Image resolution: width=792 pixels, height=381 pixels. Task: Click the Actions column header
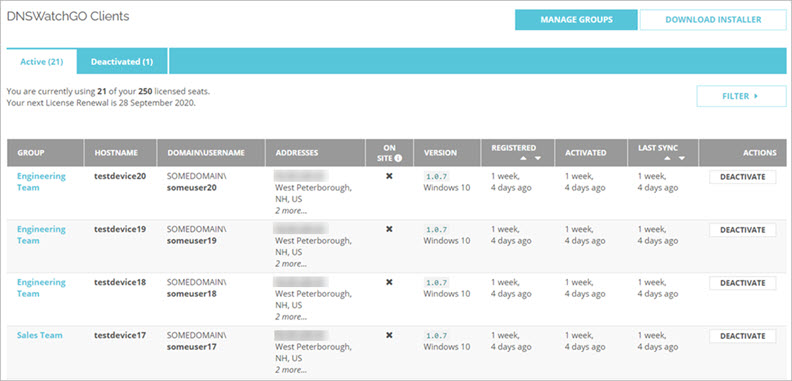[x=742, y=153]
